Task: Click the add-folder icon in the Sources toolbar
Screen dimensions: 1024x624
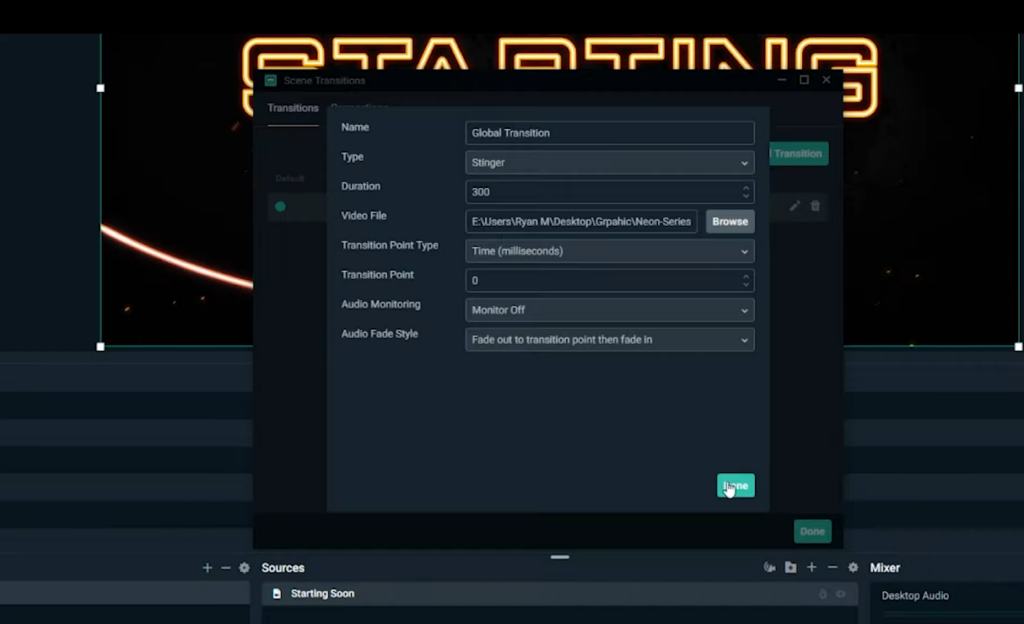Action: (789, 567)
